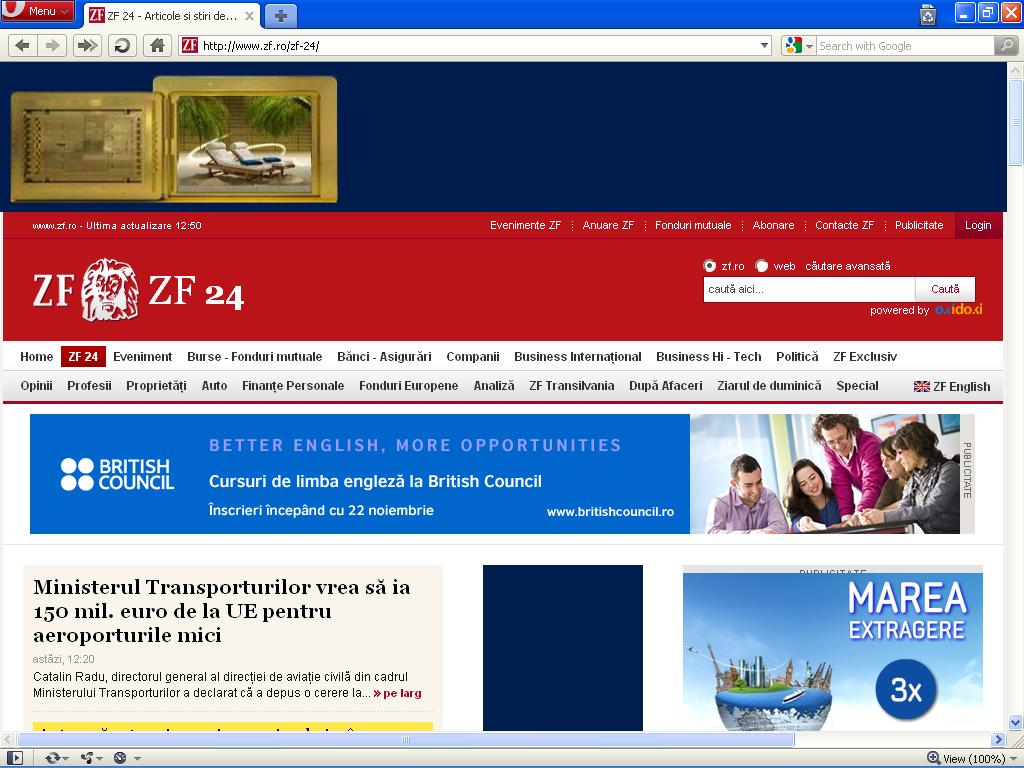Open the Business Internațional section

pos(577,357)
